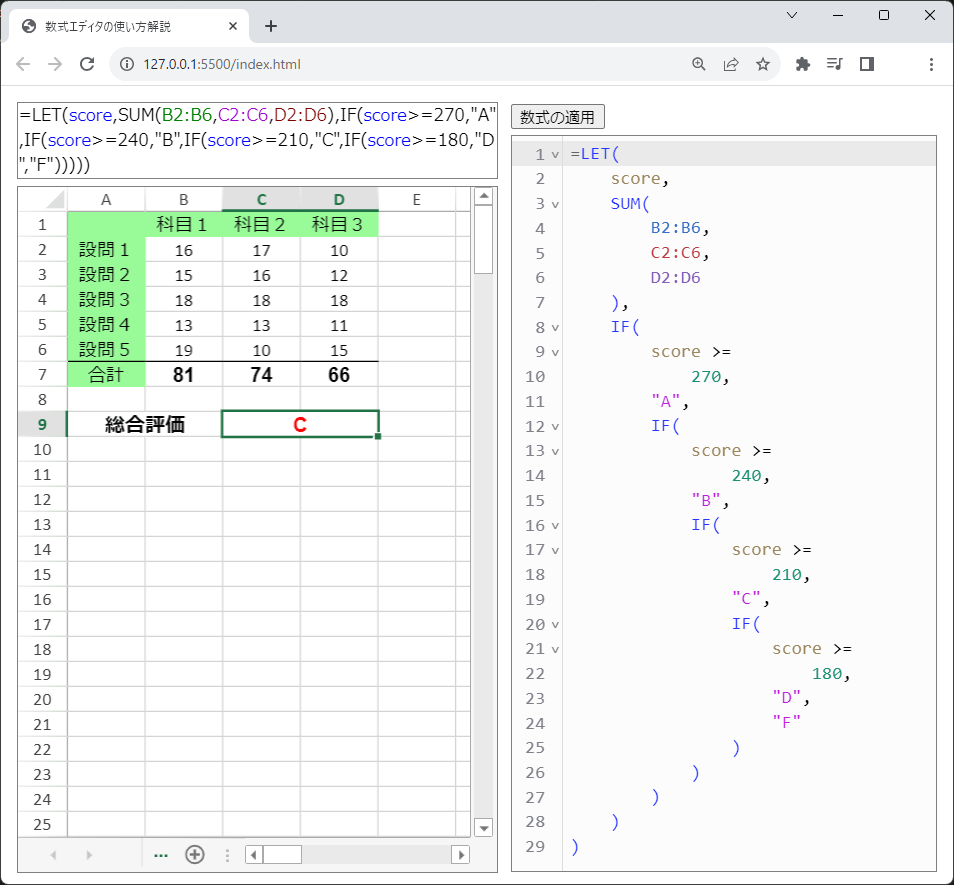Open page zoom controls with the magnifier icon
The height and width of the screenshot is (885, 954).
(699, 62)
